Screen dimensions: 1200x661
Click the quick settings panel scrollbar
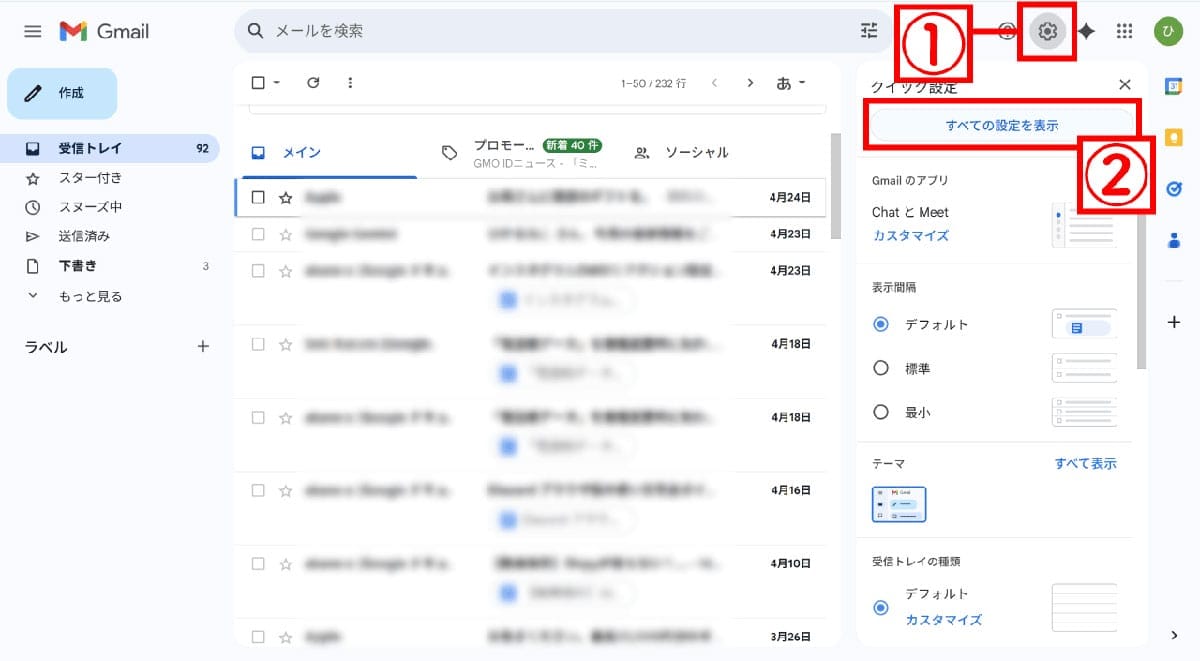point(1142,290)
